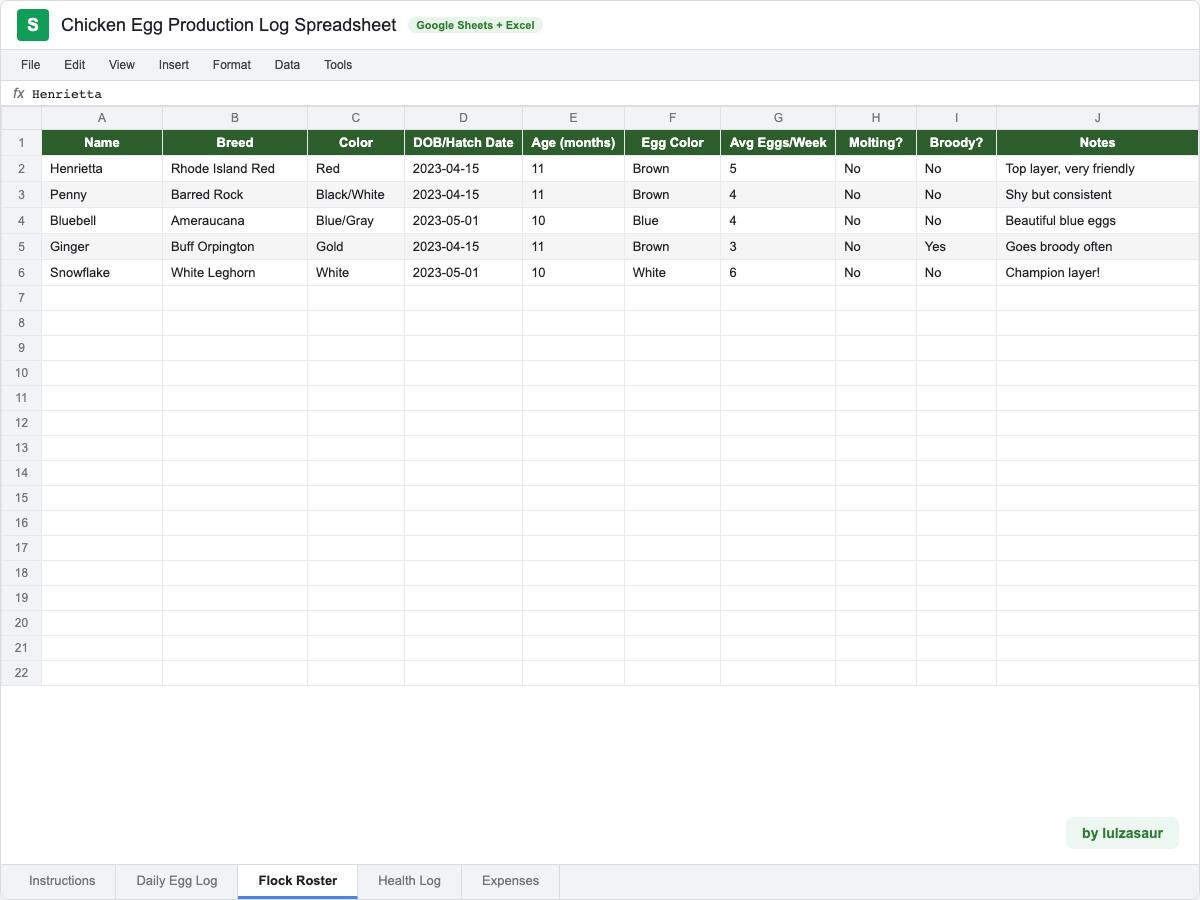Click the fx formula icon
This screenshot has width=1200, height=900.
click(x=18, y=94)
